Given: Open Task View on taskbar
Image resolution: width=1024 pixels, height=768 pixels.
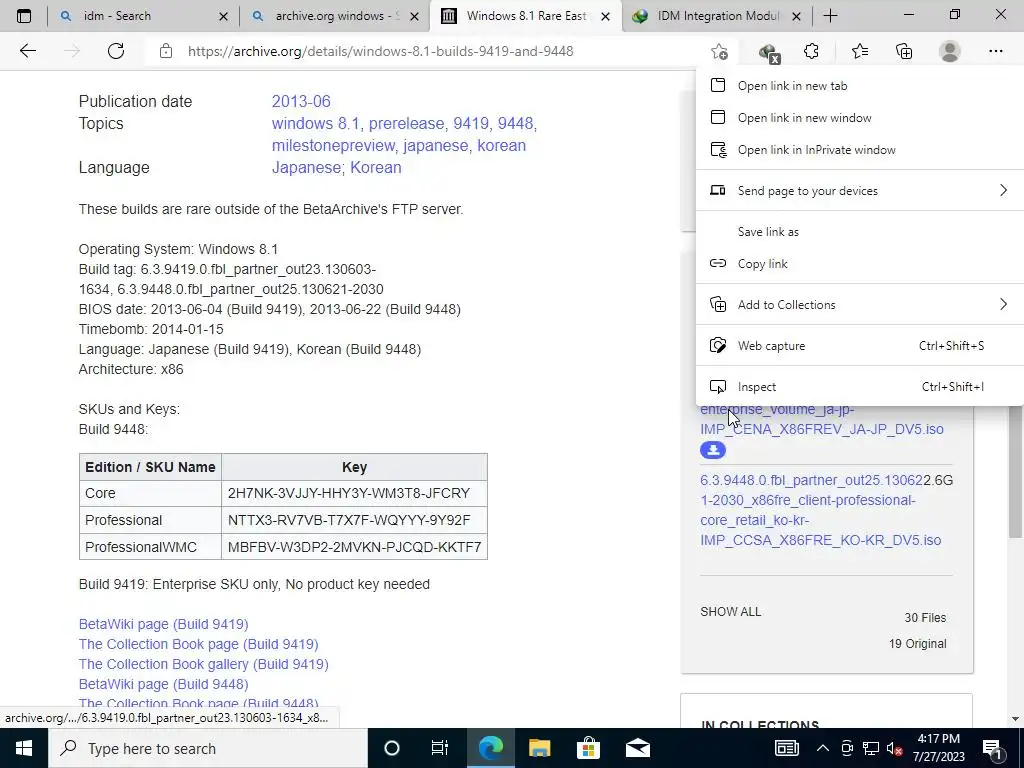Looking at the screenshot, I should [x=440, y=748].
